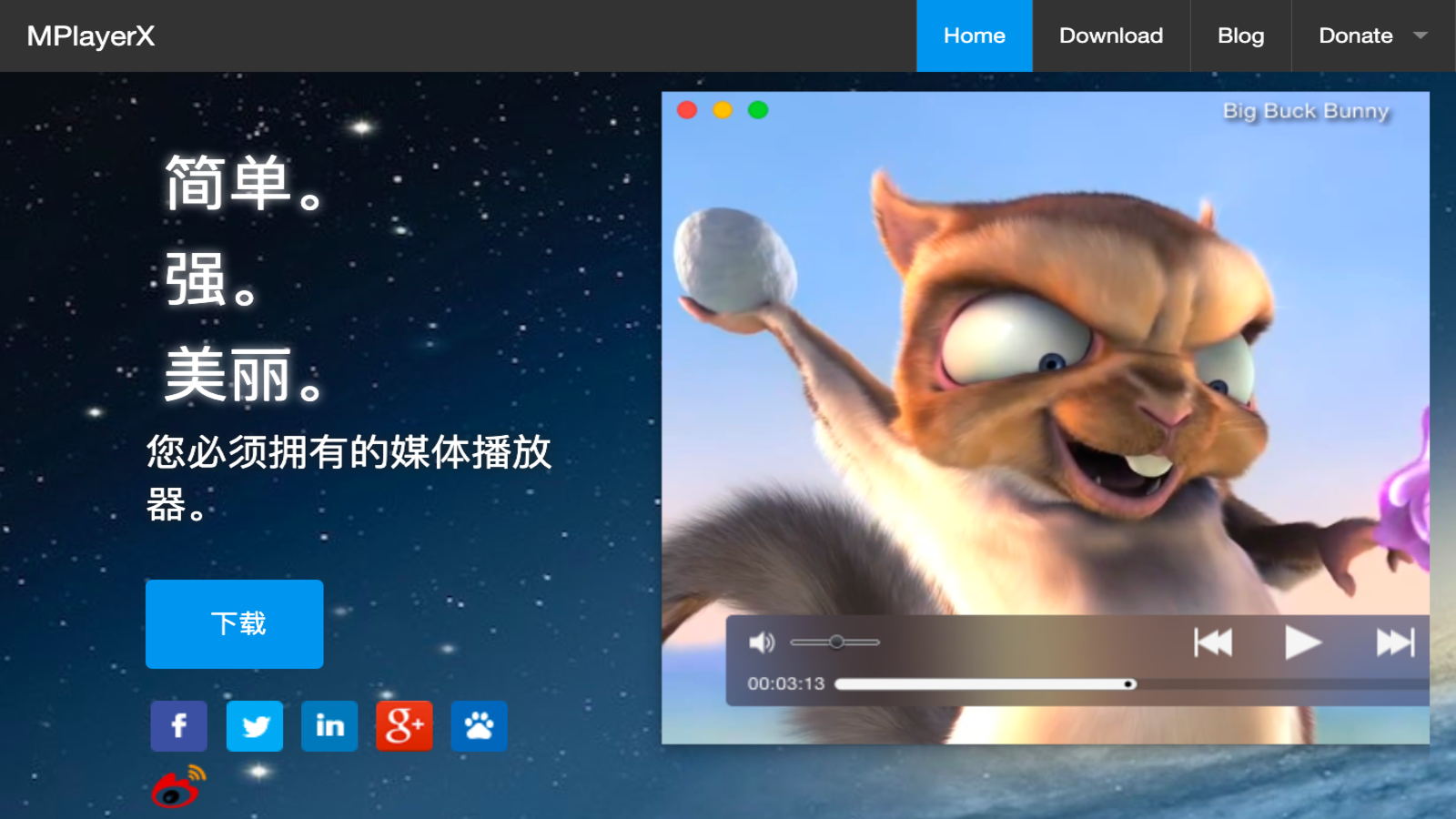Mute using the player speaker icon
The height and width of the screenshot is (819, 1456).
[762, 643]
